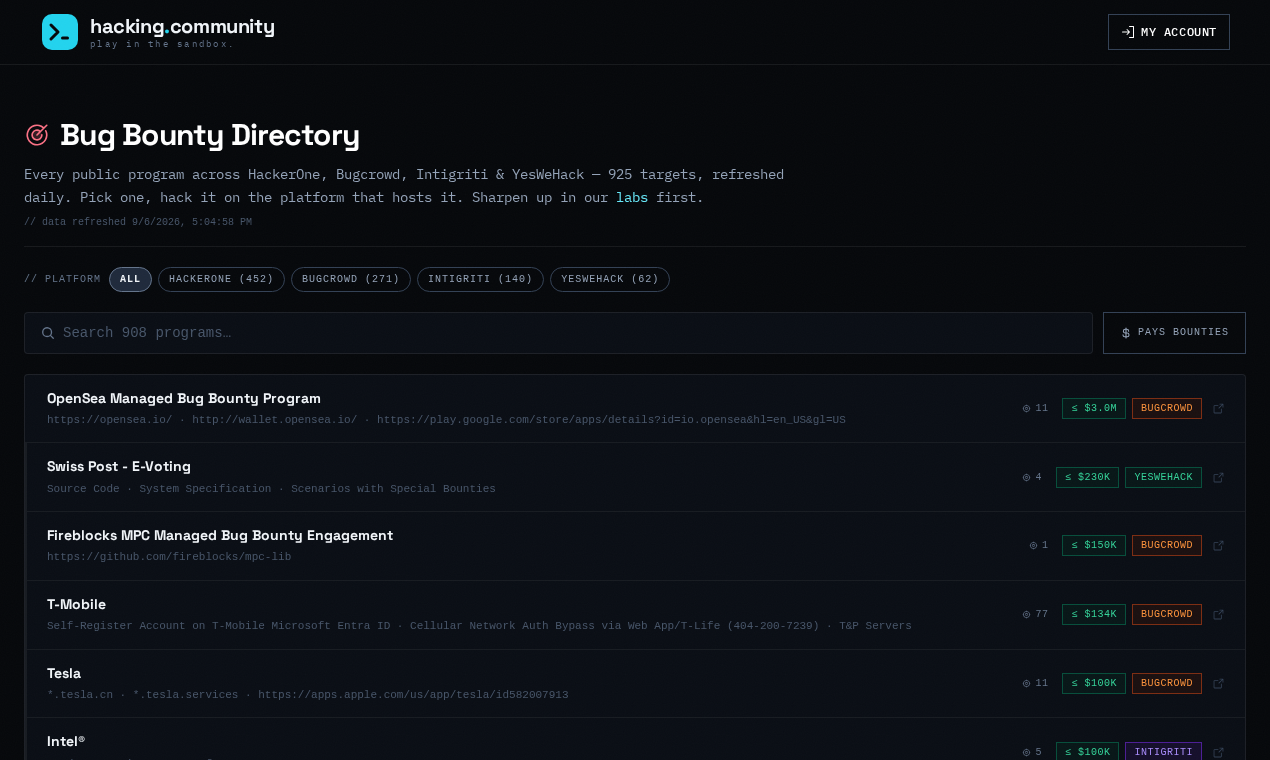
Task: Filter by Intigriti (140) platform
Action: (480, 279)
